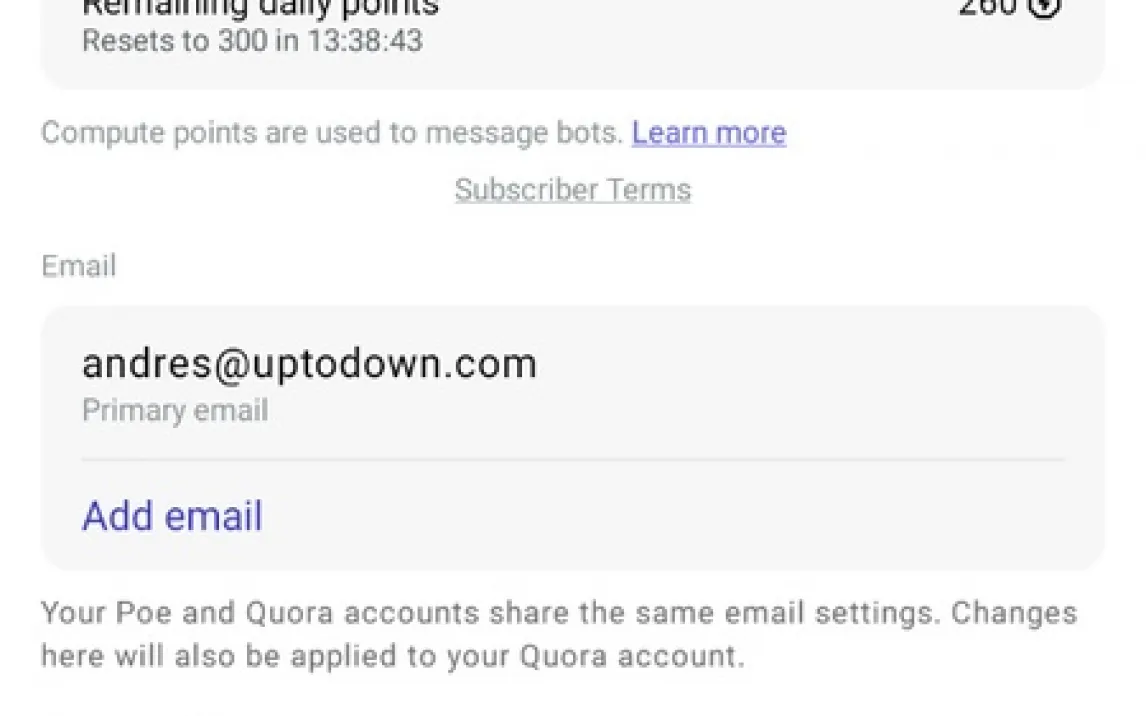Click the Email section heading
The image size is (1146, 716).
tap(78, 266)
